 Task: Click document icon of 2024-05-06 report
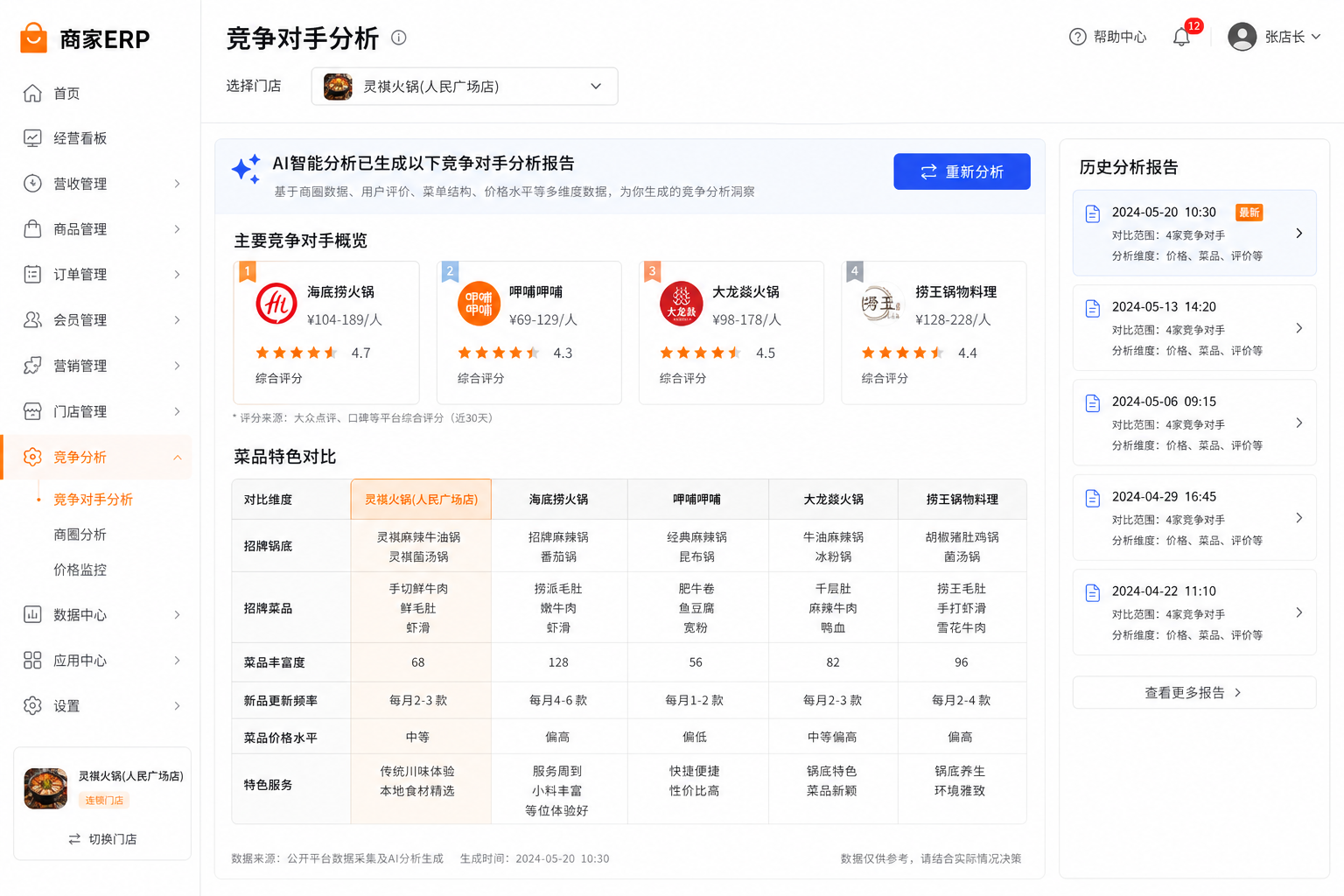[1093, 402]
